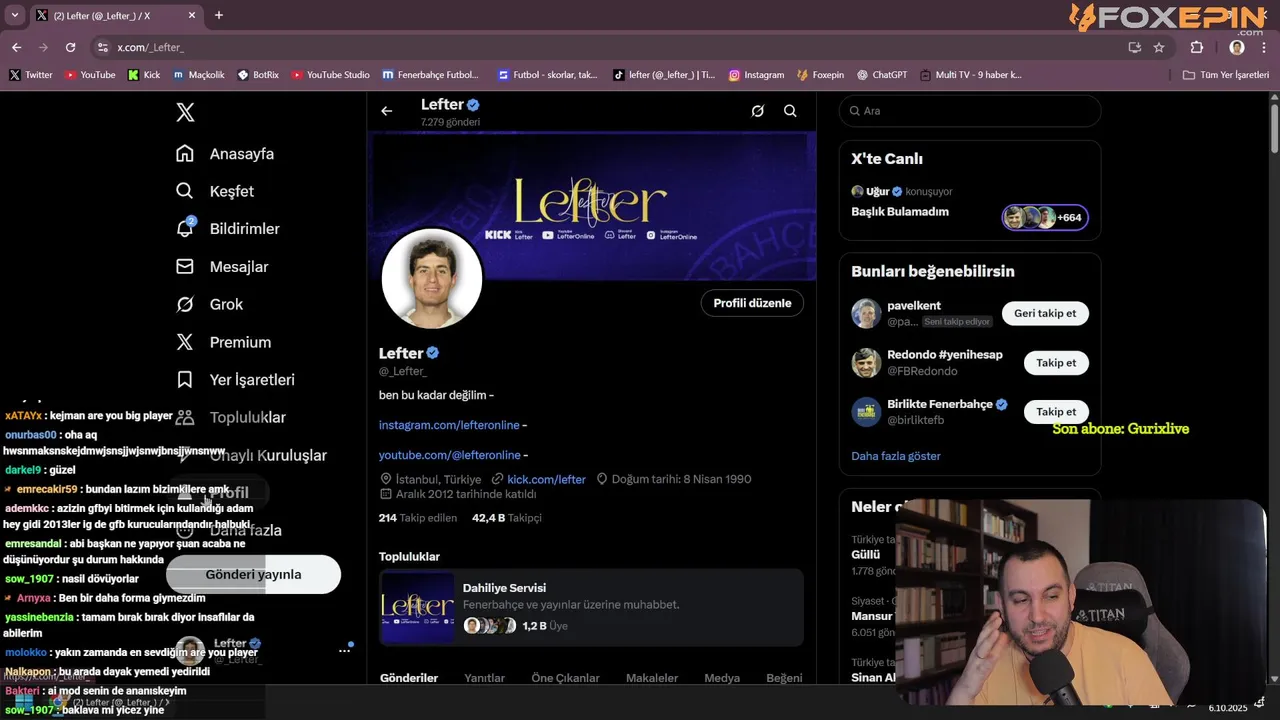Open YouTube bookmark
1280x720 pixels.
click(90, 75)
